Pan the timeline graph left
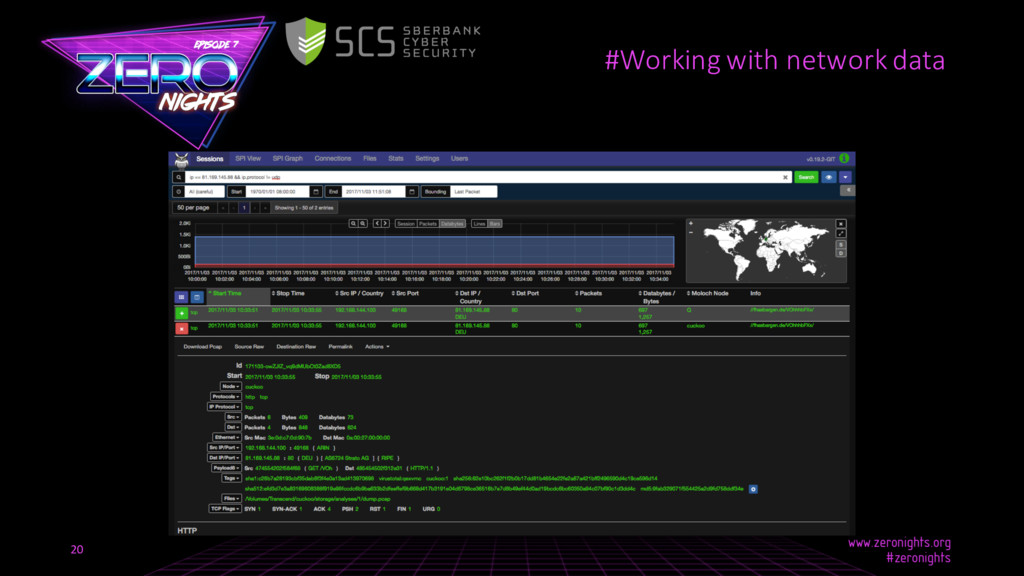The width and height of the screenshot is (1024, 576). click(377, 223)
